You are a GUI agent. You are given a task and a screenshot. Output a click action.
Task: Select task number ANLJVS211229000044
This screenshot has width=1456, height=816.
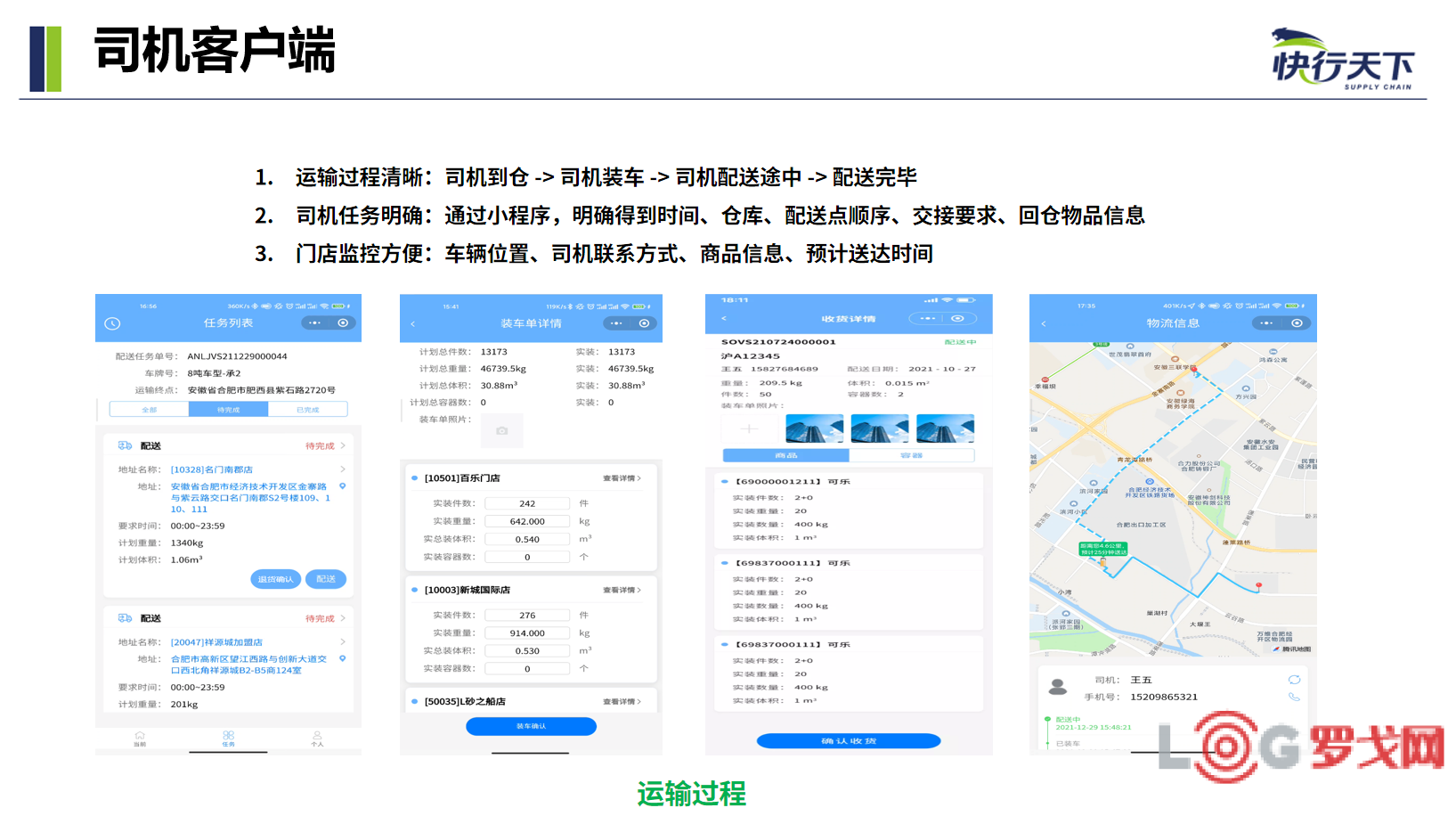(x=237, y=356)
